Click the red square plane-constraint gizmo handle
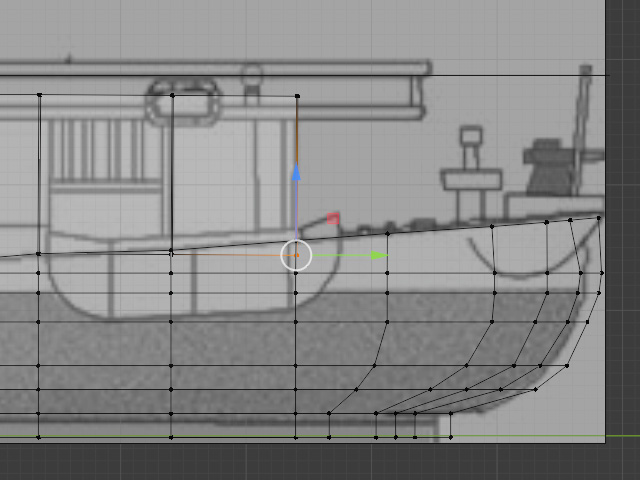The image size is (640, 480). tap(333, 218)
